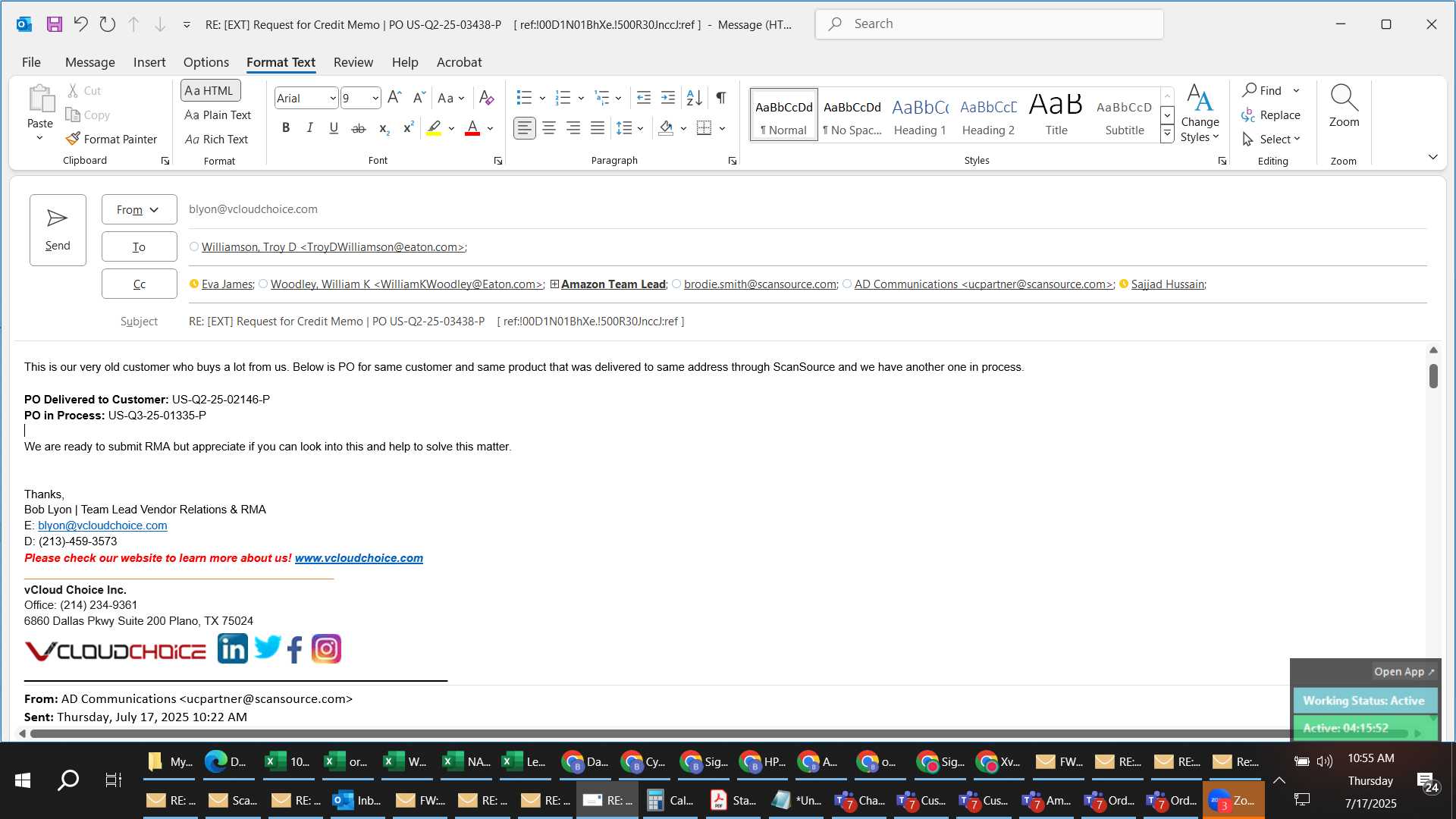
Task: Open the Zoom app in taskbar
Action: click(1234, 800)
